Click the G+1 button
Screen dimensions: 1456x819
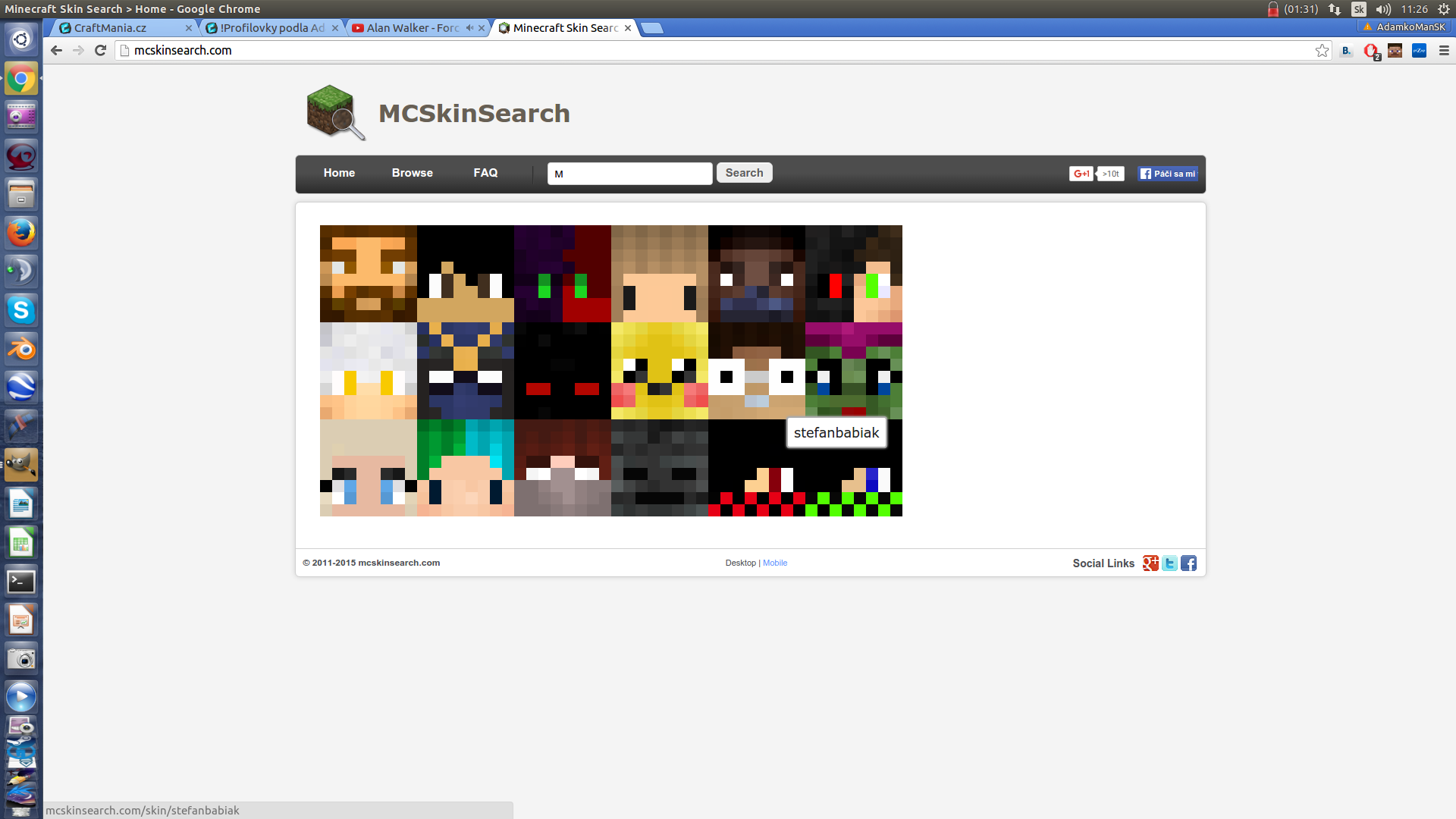(1081, 174)
